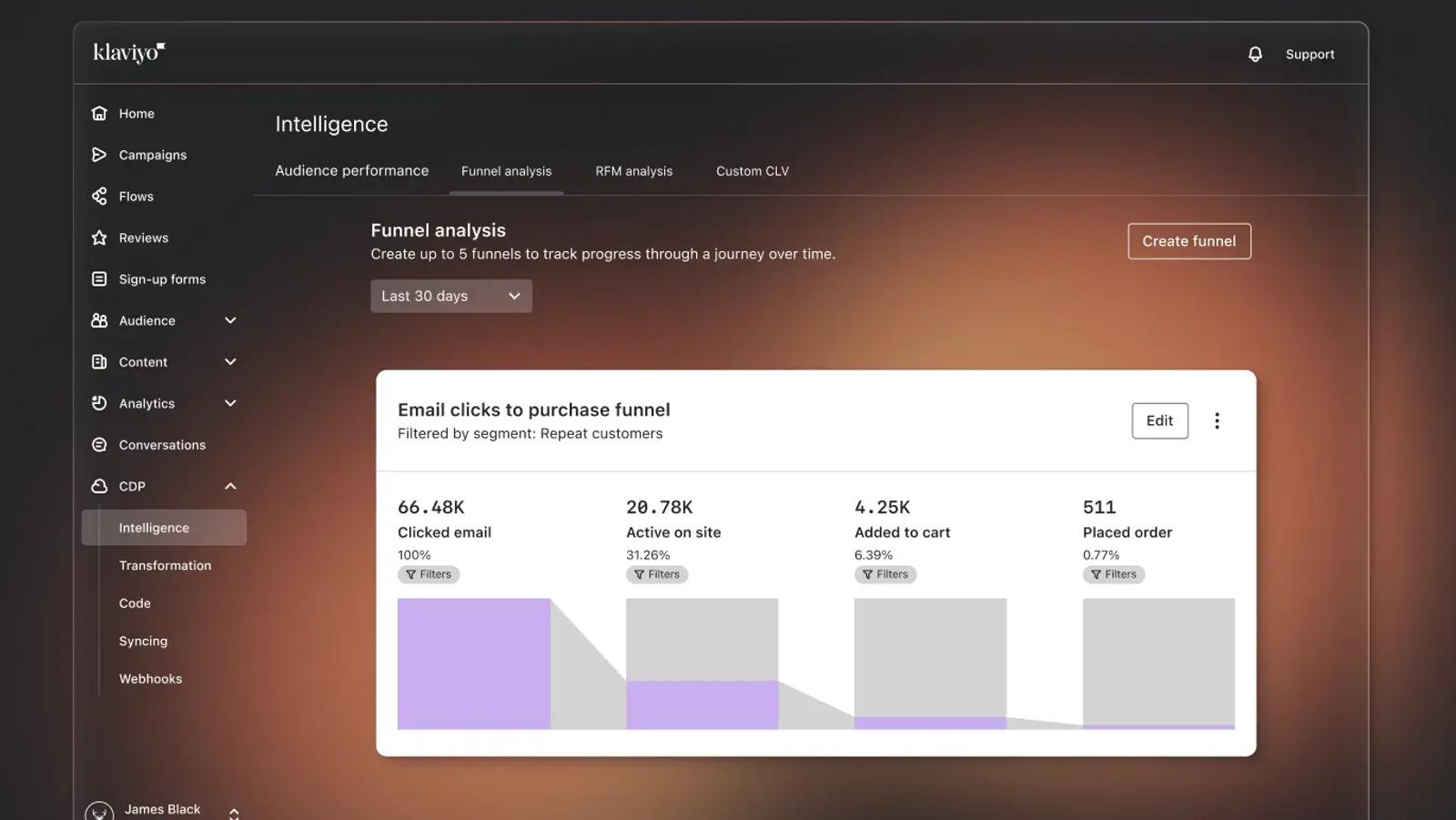The image size is (1456, 820).
Task: Expand the Audience menu chevron
Action: 230,320
